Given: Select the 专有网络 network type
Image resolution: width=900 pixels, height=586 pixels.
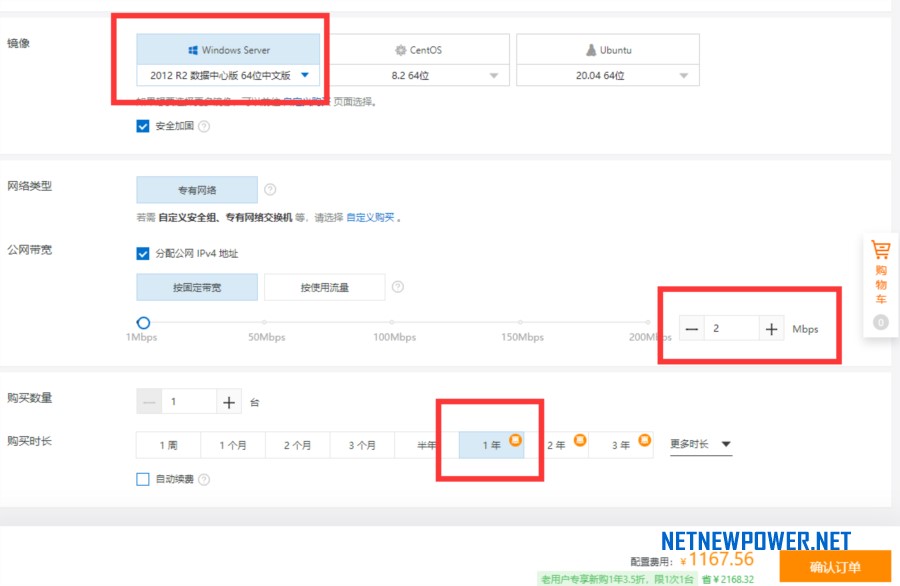Looking at the screenshot, I should [197, 190].
